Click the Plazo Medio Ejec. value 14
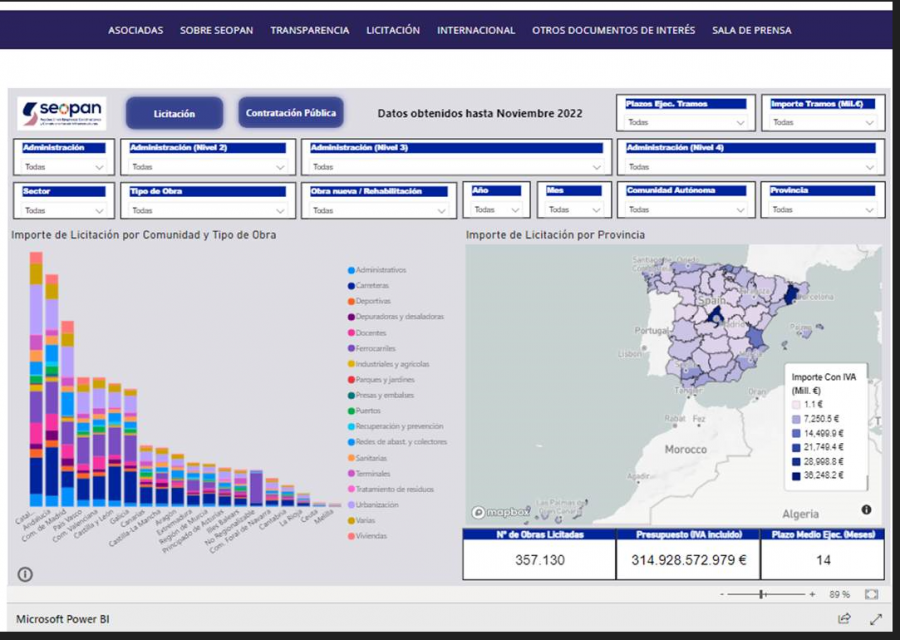 click(x=823, y=560)
